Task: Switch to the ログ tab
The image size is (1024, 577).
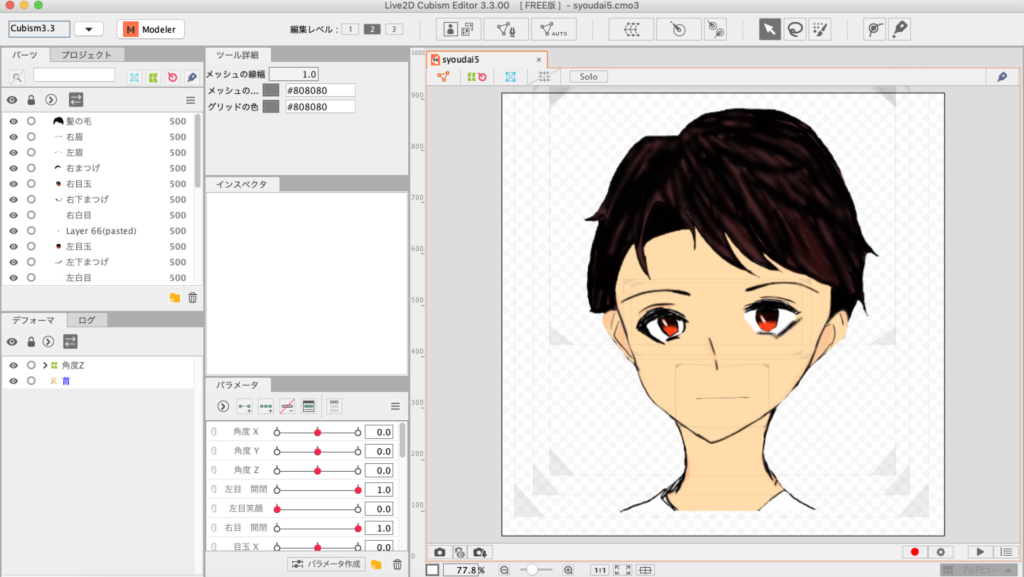Action: click(x=87, y=320)
